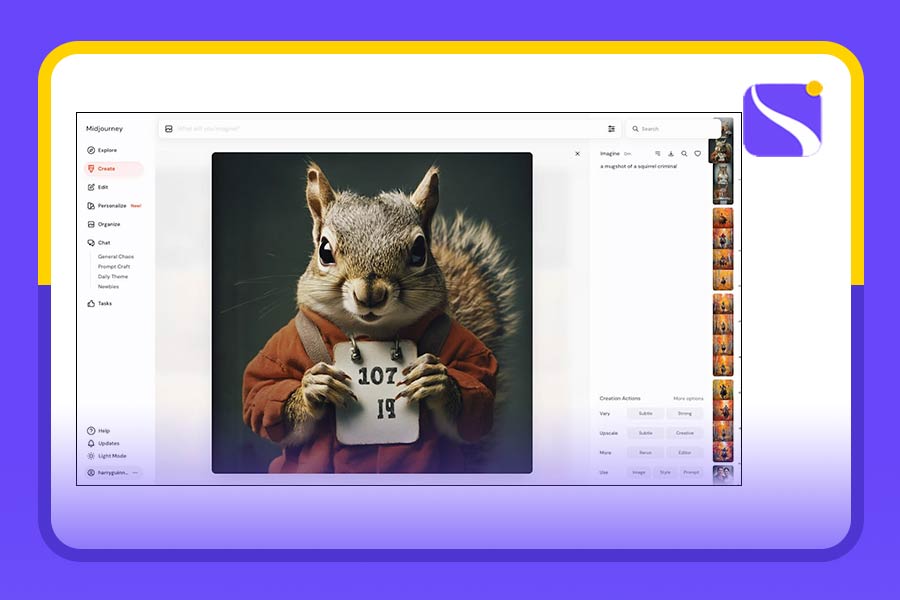The width and height of the screenshot is (900, 600).
Task: Like the image with heart icon
Action: pyautogui.click(x=697, y=154)
